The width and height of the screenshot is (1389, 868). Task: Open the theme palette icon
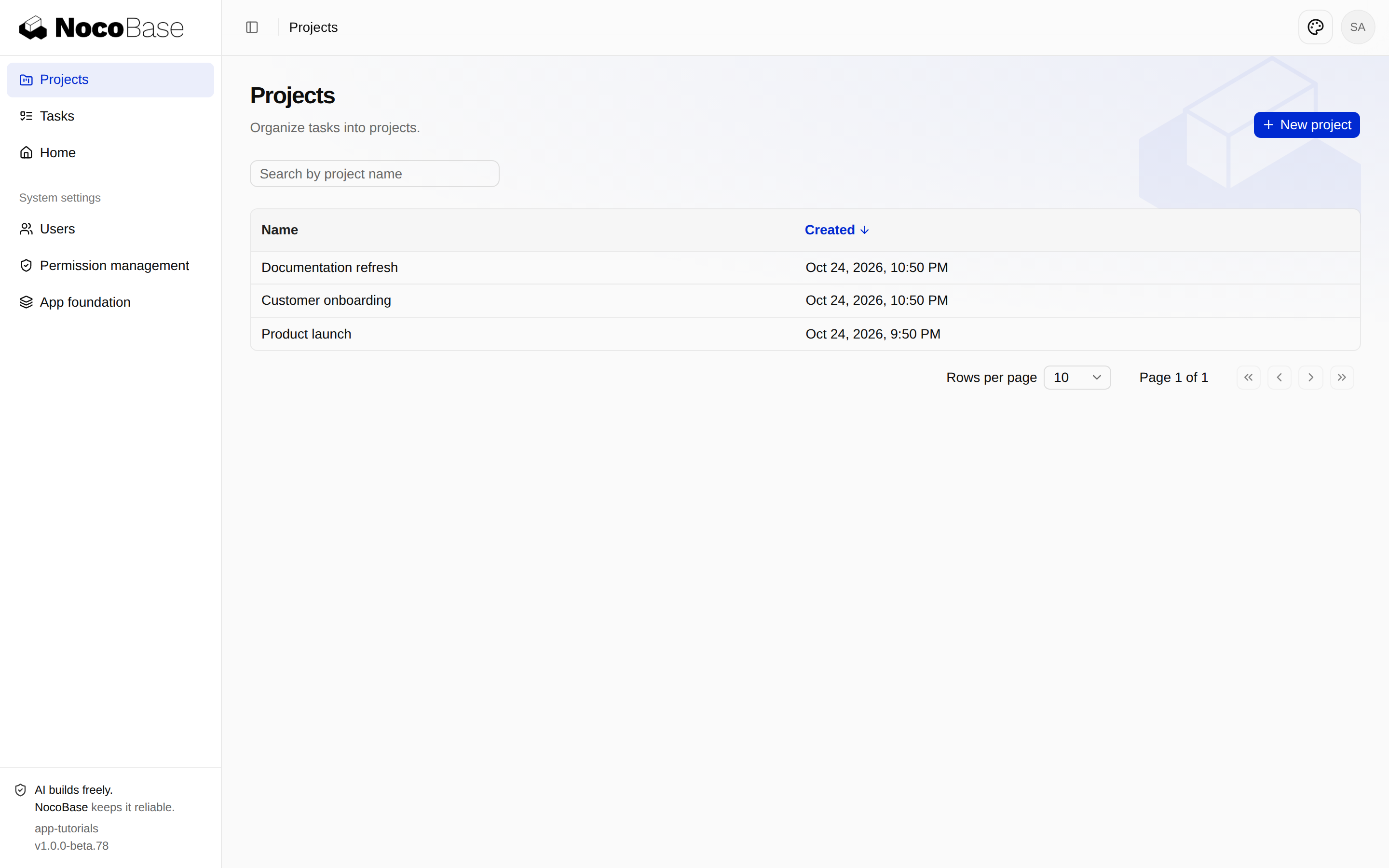point(1315,27)
